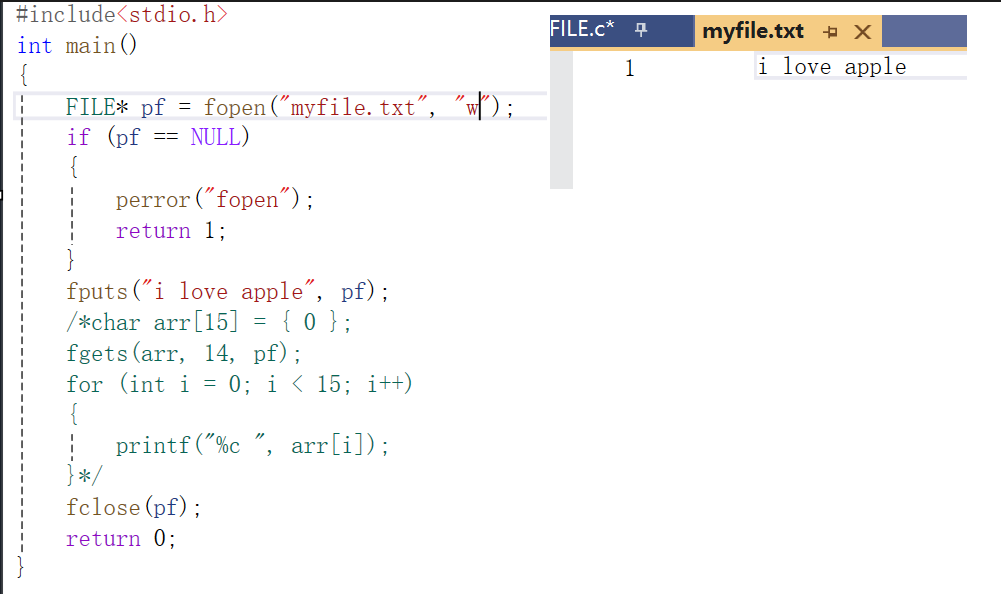The image size is (1001, 594).
Task: Close the myfile.txt tab
Action: [x=862, y=32]
